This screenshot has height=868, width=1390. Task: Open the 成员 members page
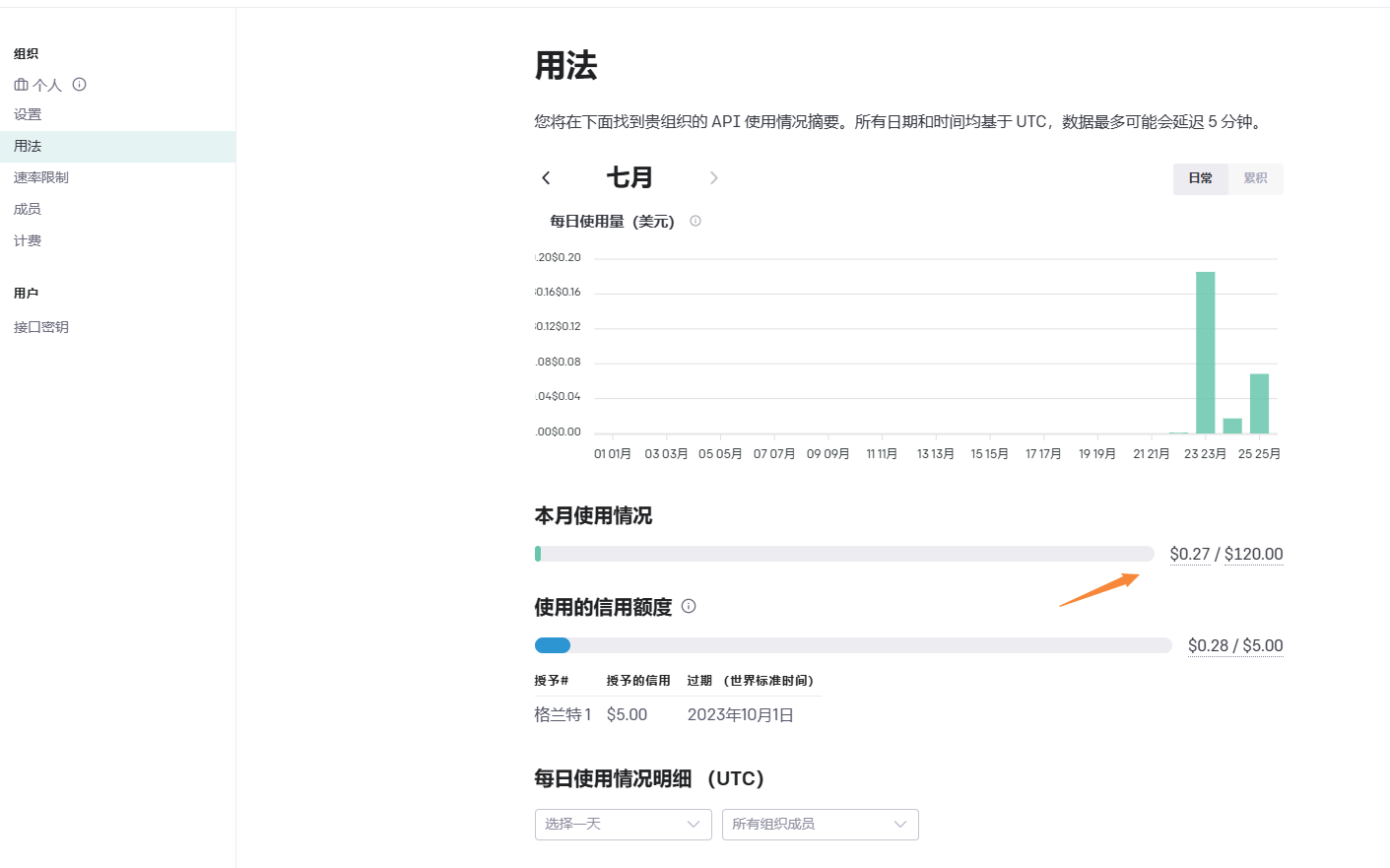(x=26, y=208)
